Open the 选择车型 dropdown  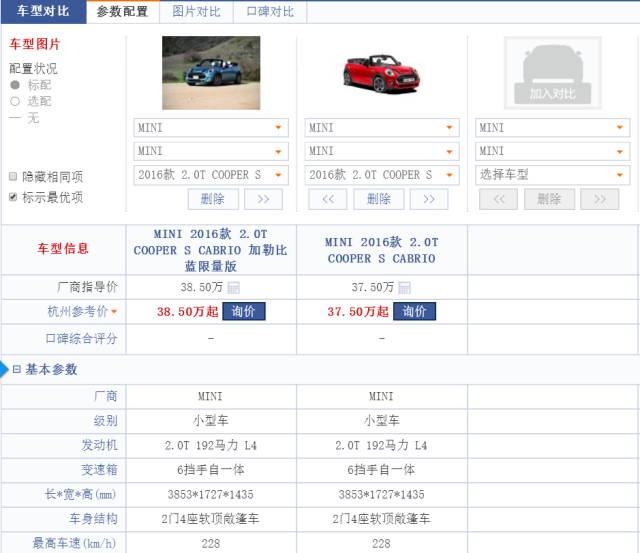coord(552,175)
